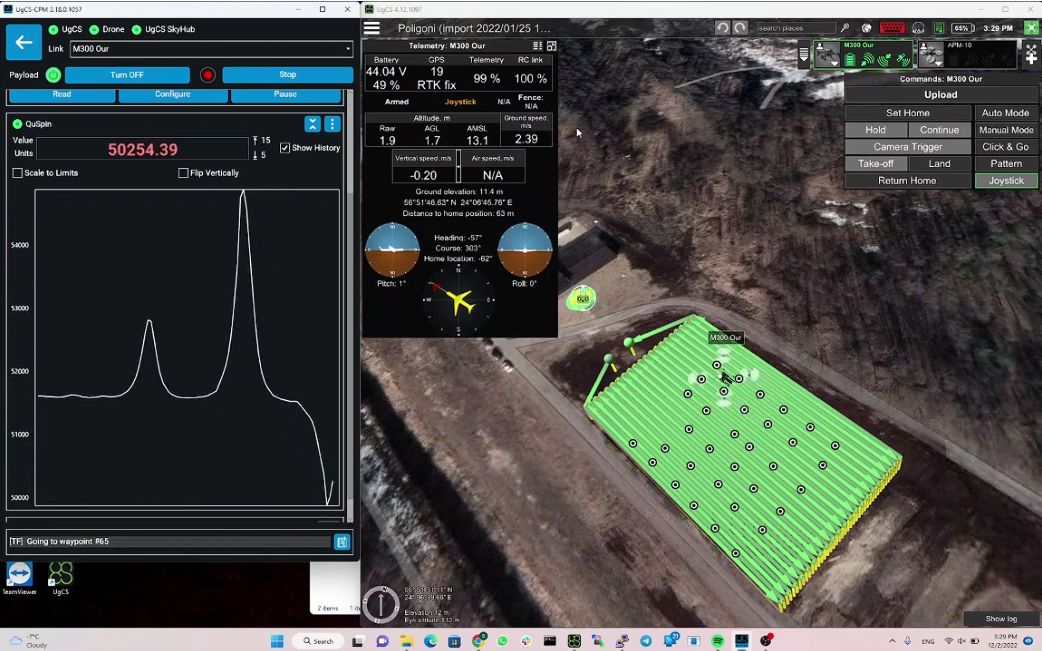Click the red record button

pyautogui.click(x=207, y=75)
